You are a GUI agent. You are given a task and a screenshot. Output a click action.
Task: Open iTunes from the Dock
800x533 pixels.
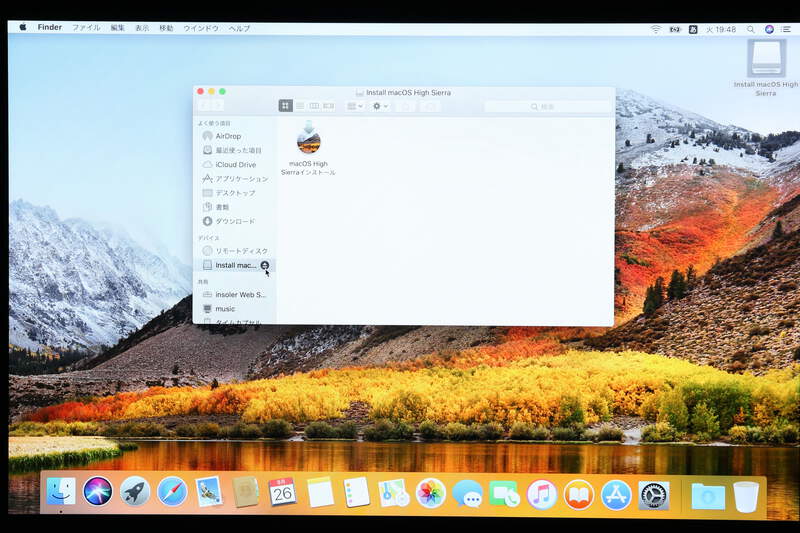[x=542, y=494]
